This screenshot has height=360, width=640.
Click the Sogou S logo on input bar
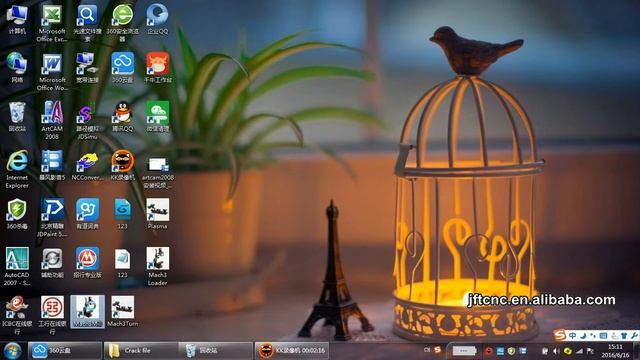click(x=560, y=335)
